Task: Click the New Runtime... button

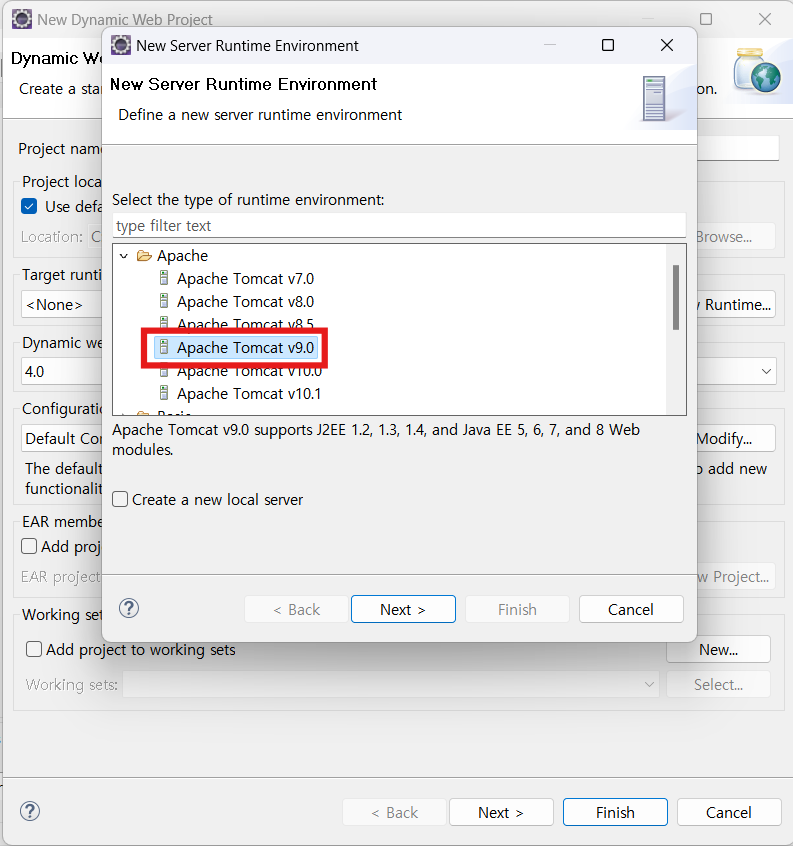Action: (736, 304)
